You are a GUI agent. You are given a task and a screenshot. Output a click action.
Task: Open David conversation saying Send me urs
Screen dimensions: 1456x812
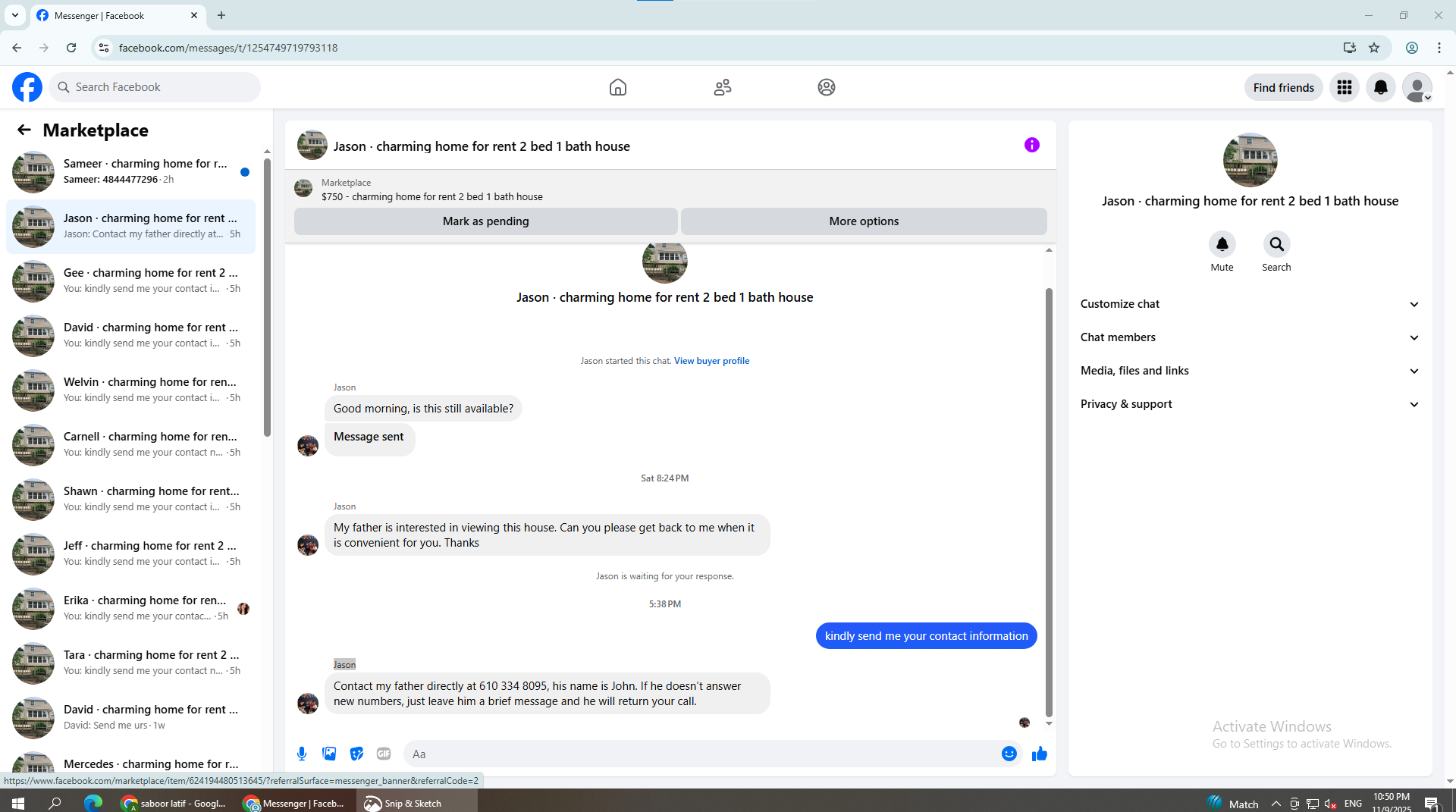pyautogui.click(x=131, y=718)
